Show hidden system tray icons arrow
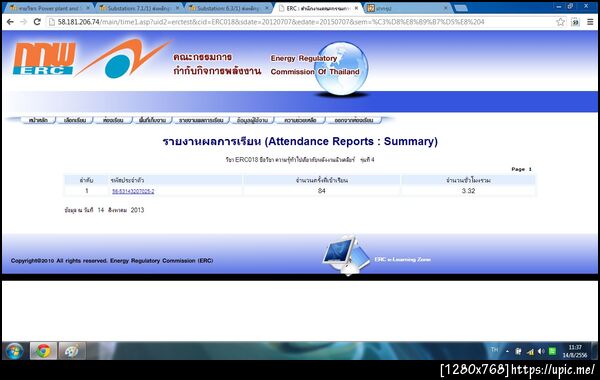Image resolution: width=600 pixels, height=380 pixels. (507, 351)
